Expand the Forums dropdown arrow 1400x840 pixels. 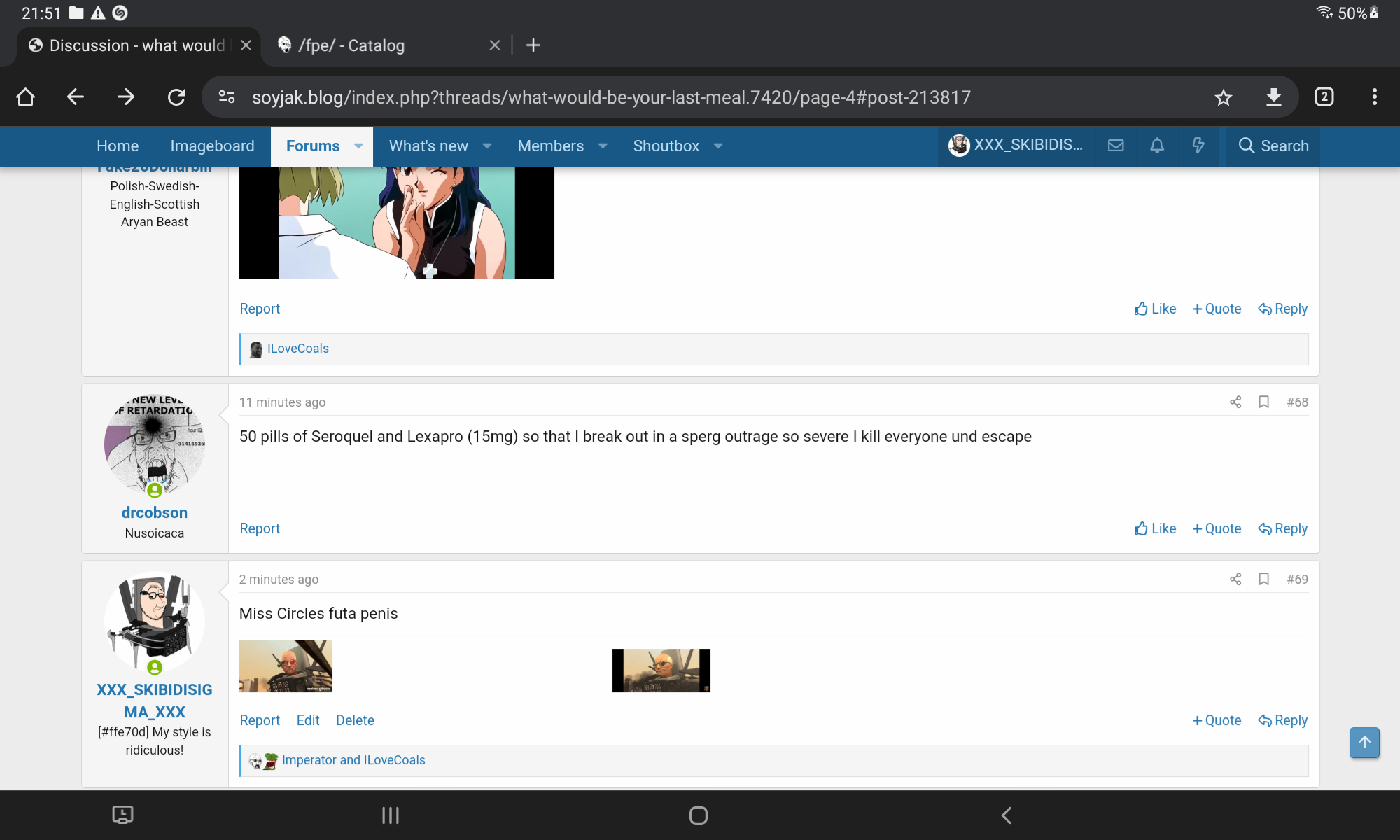(x=358, y=146)
